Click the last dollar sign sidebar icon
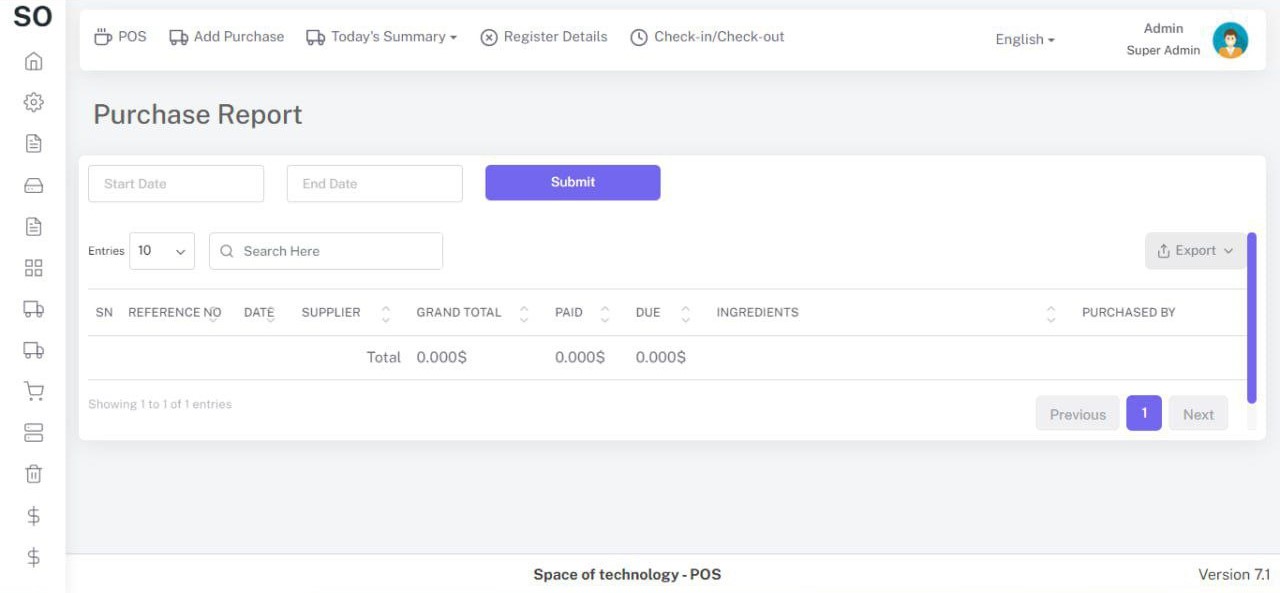Screen dimensions: 1280x593 (33, 557)
